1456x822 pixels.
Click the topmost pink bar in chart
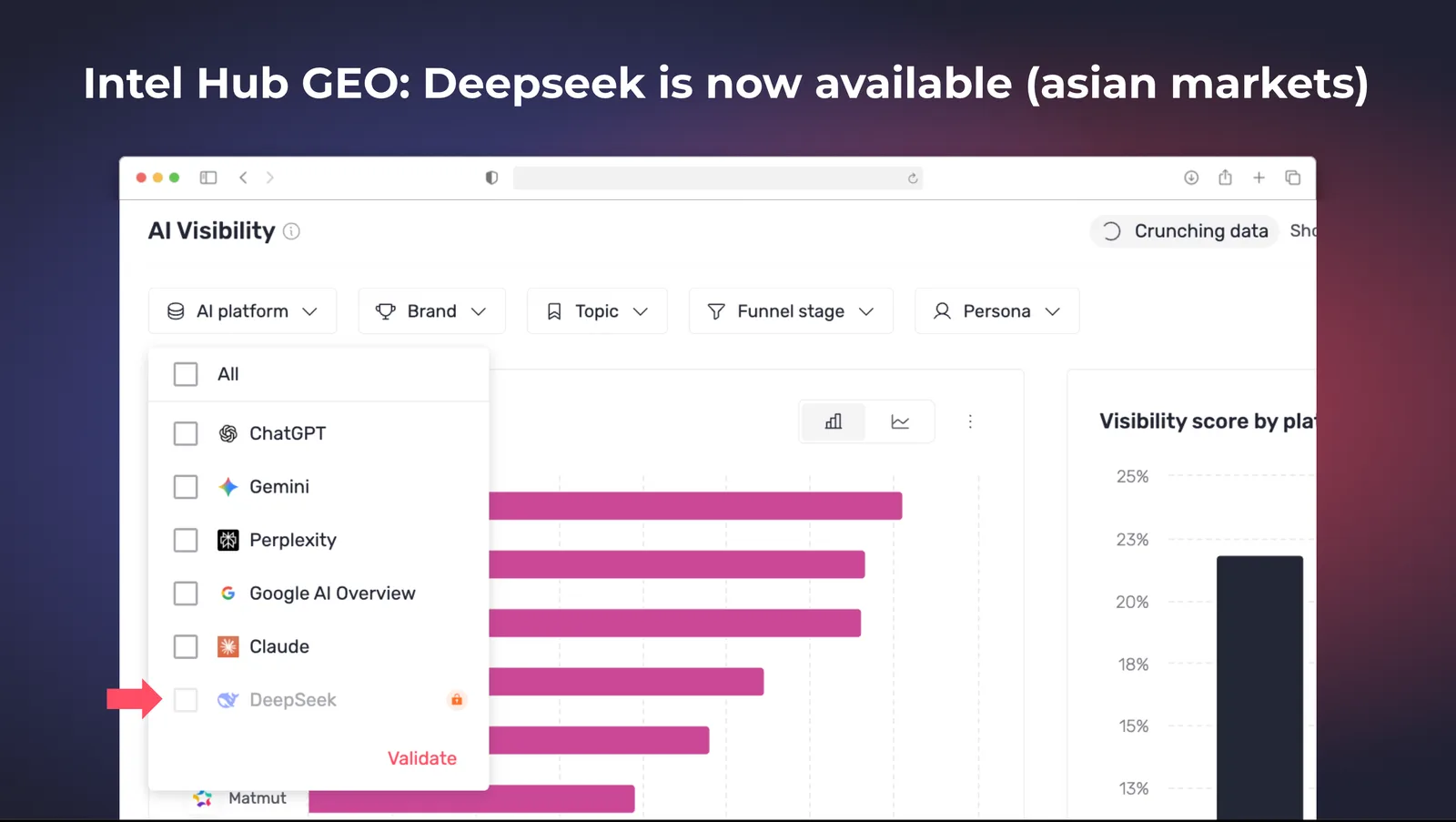(695, 506)
